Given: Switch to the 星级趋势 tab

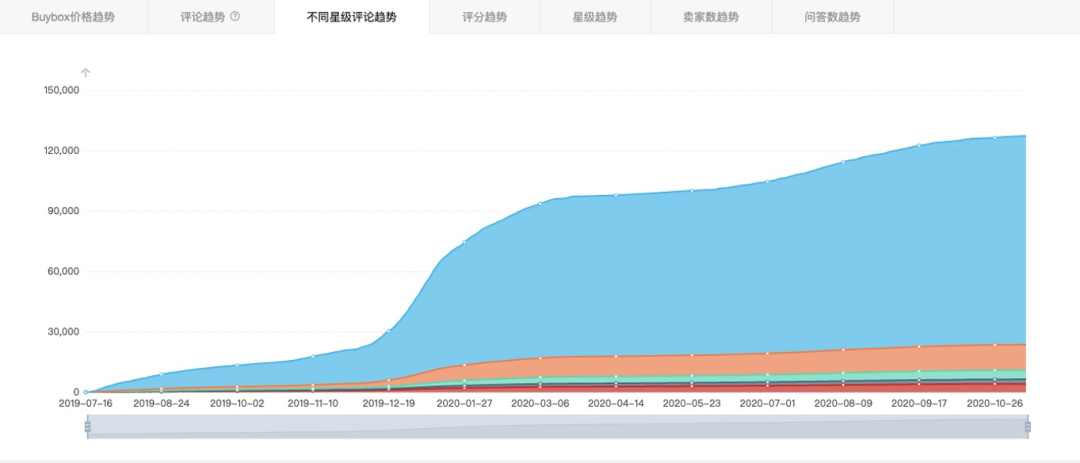Looking at the screenshot, I should tap(594, 17).
